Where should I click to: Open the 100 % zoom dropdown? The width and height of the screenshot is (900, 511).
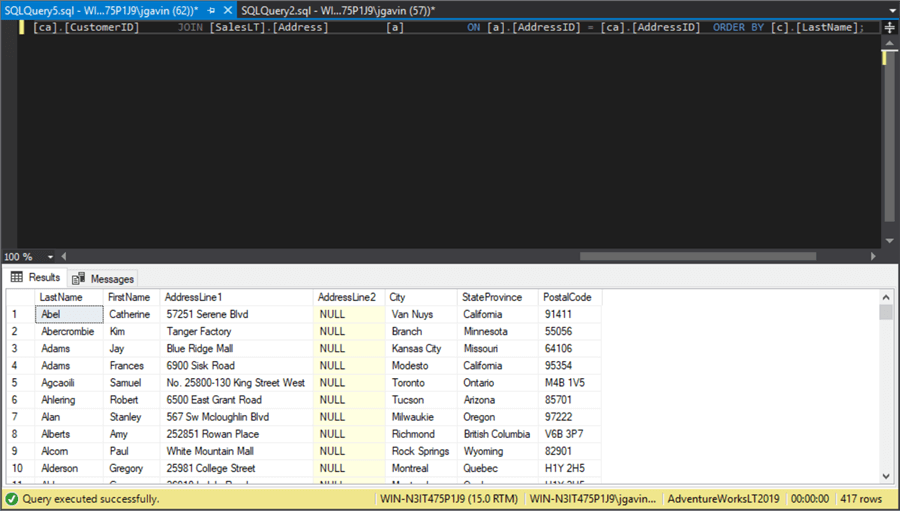tap(51, 257)
